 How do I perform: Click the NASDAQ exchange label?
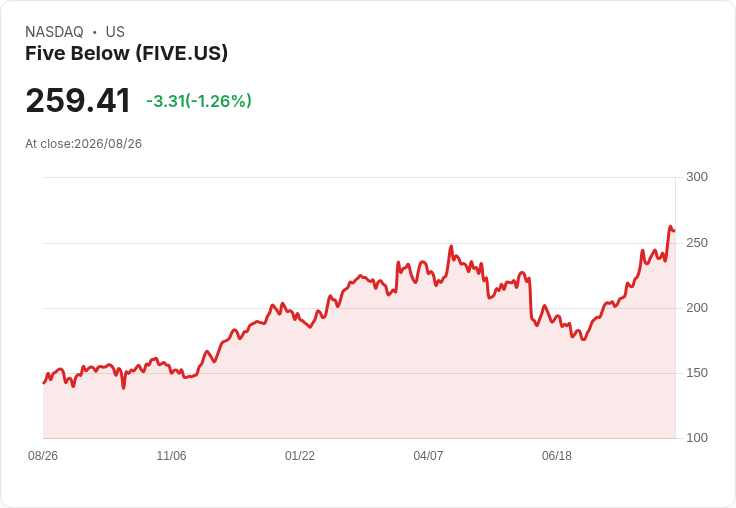pos(54,32)
